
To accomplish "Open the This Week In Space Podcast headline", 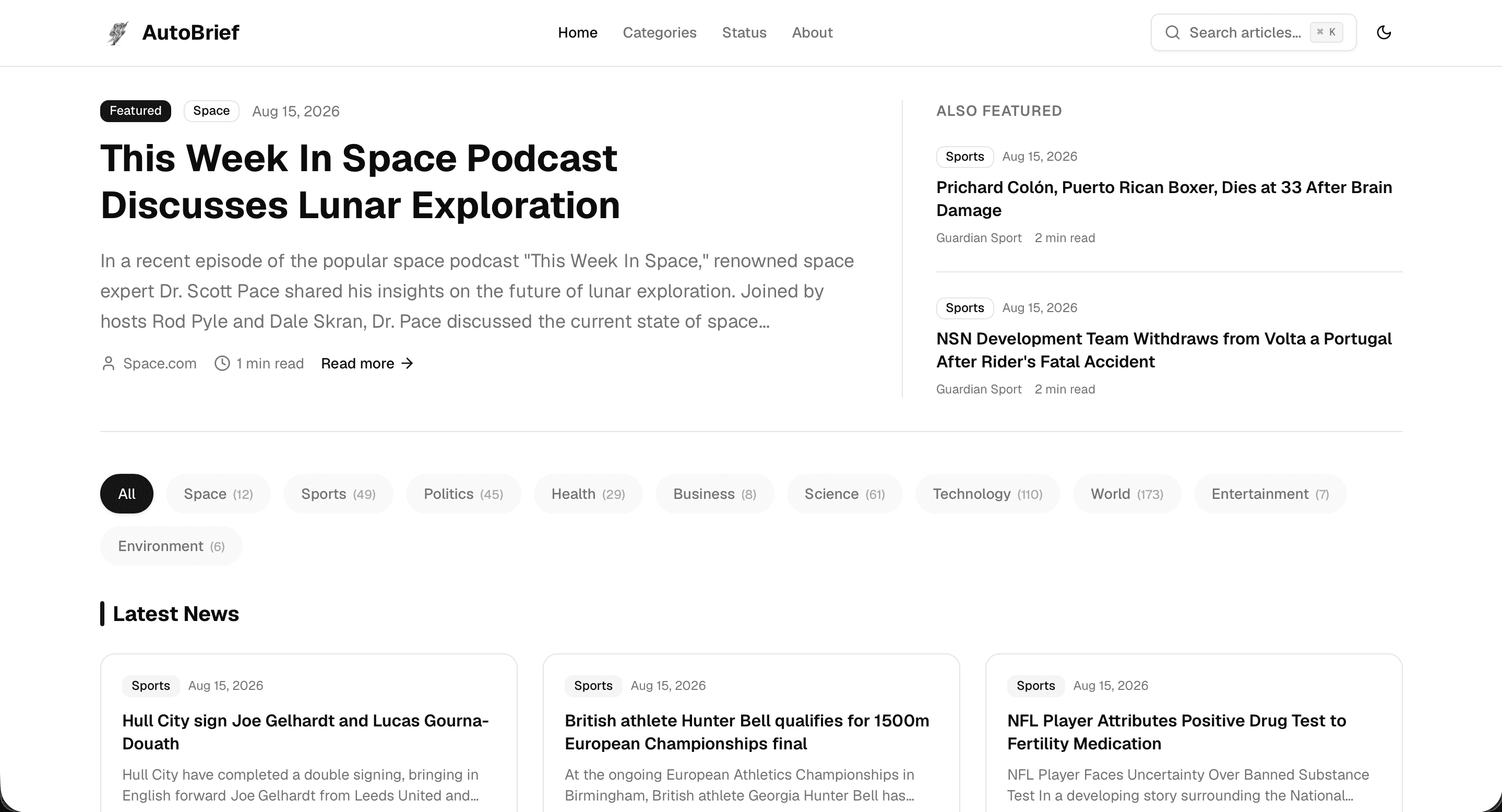I will coord(360,181).
